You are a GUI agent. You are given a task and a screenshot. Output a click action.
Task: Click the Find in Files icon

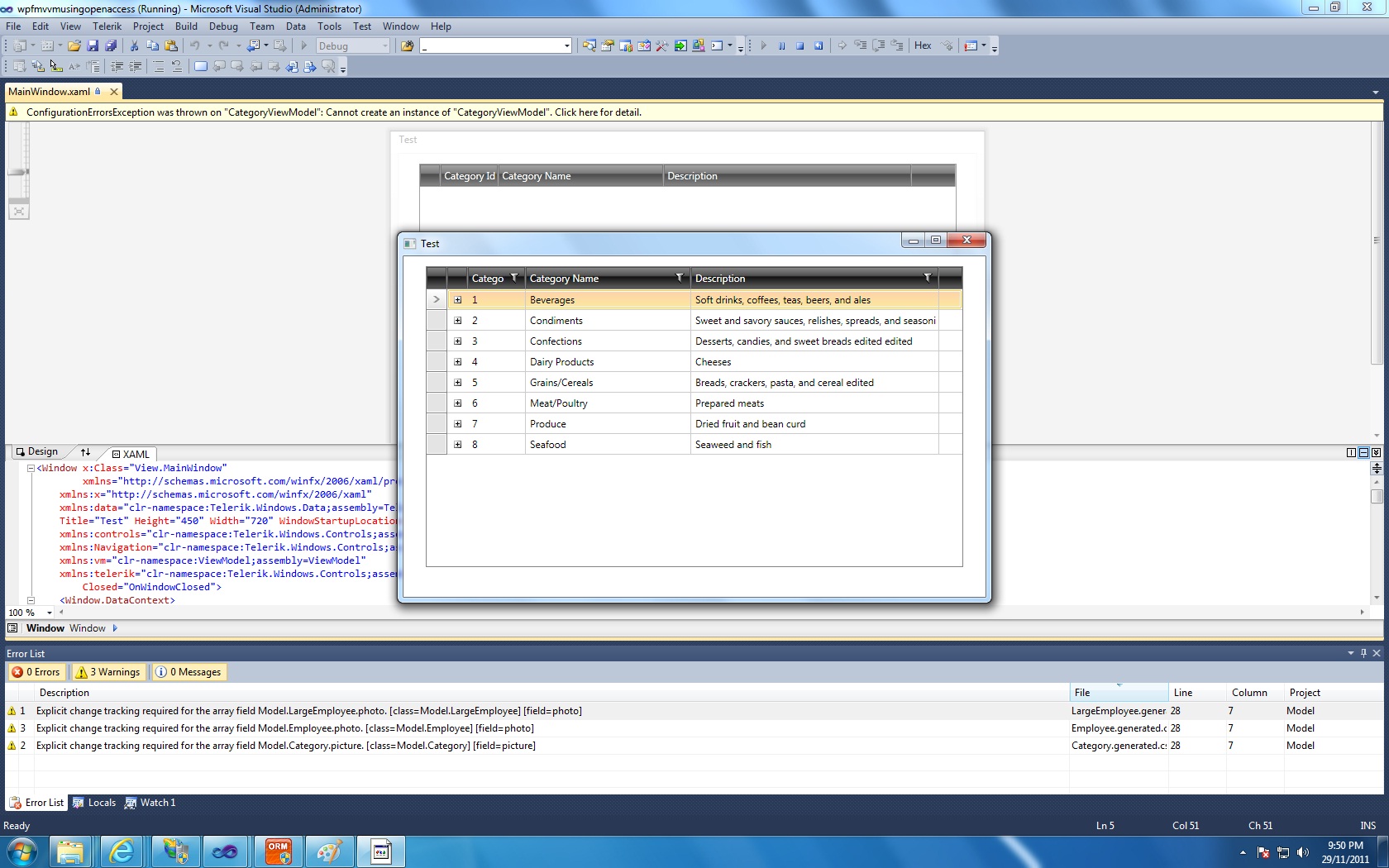click(407, 46)
